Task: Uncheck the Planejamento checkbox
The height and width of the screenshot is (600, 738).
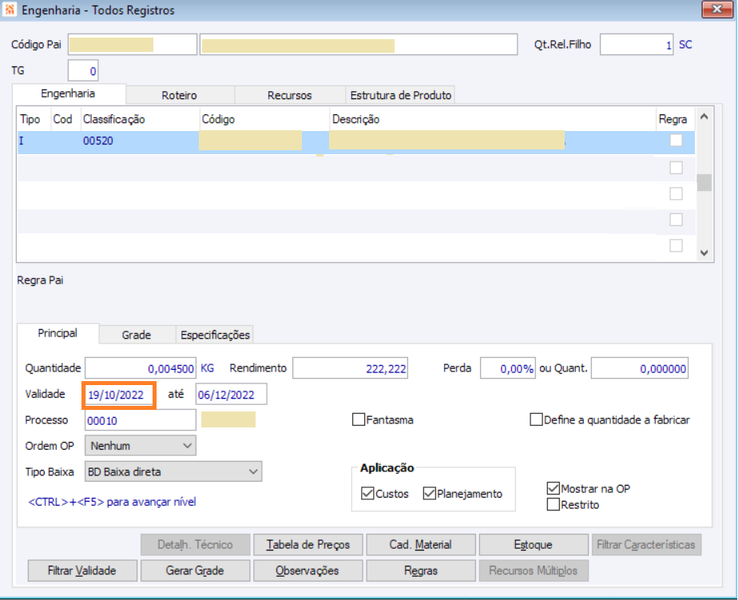Action: coord(429,493)
